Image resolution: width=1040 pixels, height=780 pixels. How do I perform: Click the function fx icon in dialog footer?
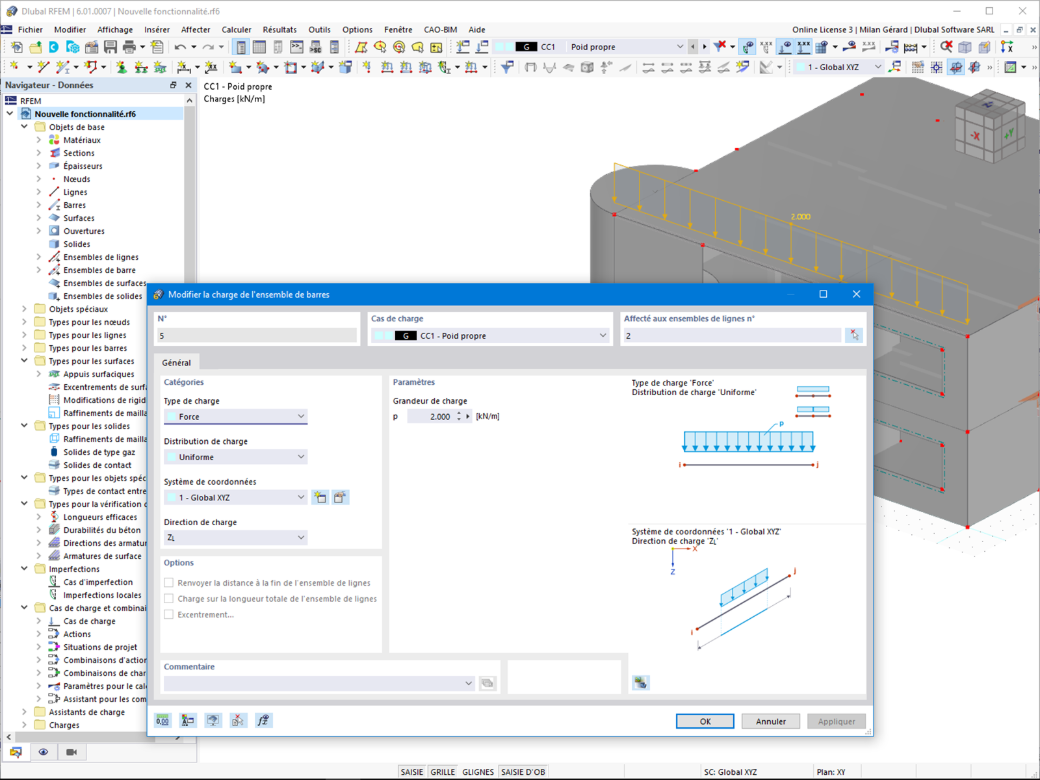[x=263, y=720]
